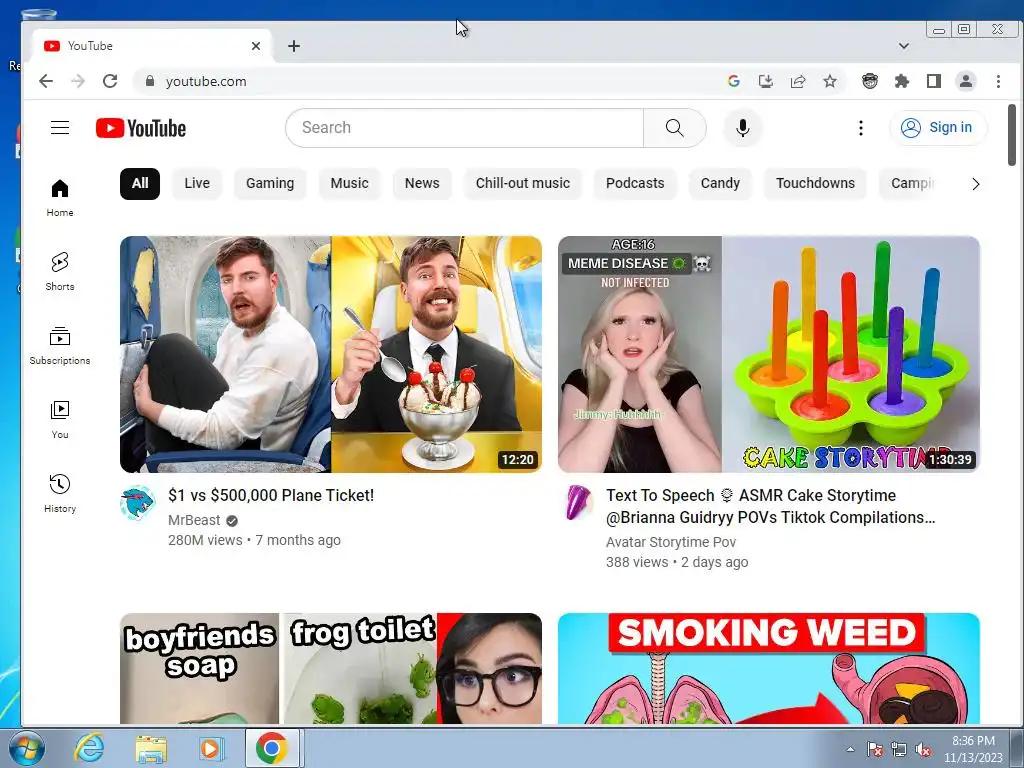Open $1 vs $500,000 Plane Ticket title
The image size is (1024, 768).
point(271,495)
